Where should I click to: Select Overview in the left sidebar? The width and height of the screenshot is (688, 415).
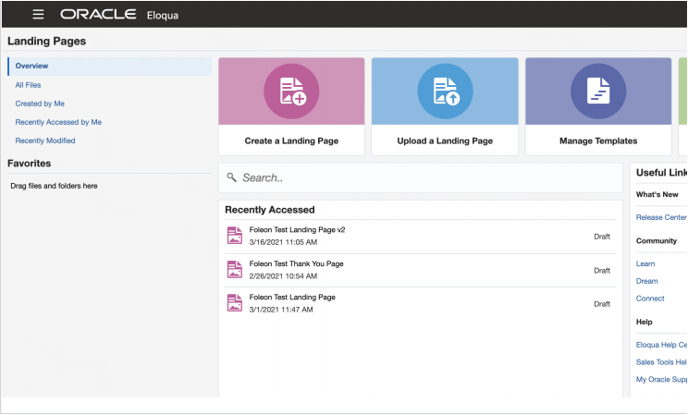tap(32, 66)
